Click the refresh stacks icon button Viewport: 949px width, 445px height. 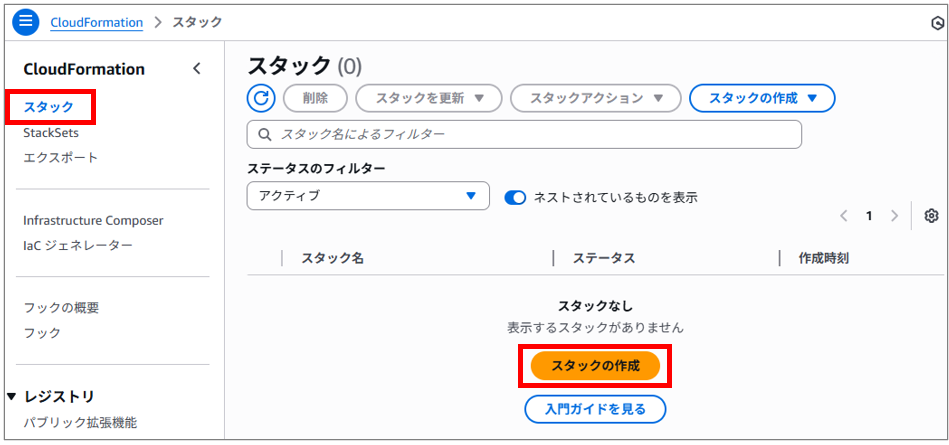pyautogui.click(x=261, y=98)
